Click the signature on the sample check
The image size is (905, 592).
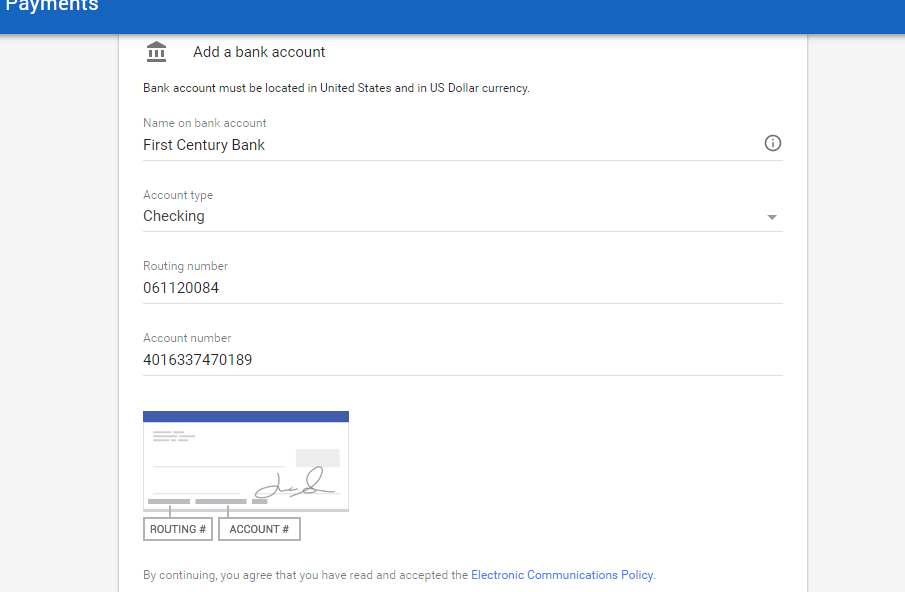point(294,484)
